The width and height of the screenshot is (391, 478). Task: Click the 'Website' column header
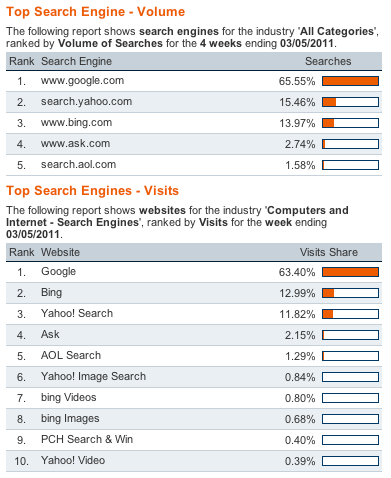point(60,252)
